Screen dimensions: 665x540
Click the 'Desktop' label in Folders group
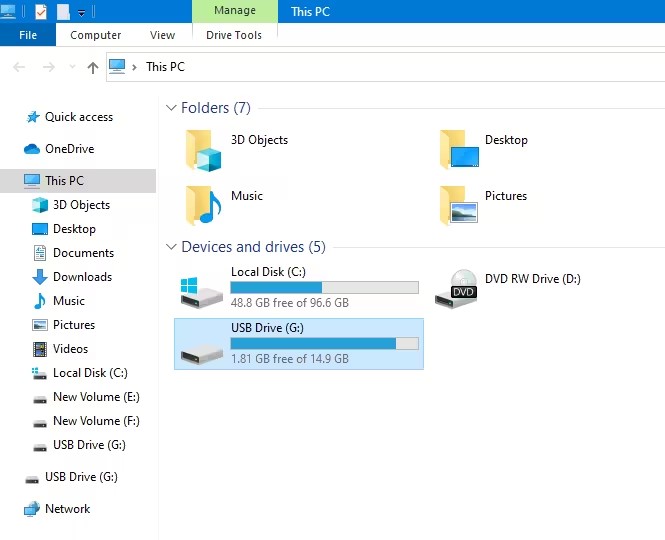coord(506,140)
